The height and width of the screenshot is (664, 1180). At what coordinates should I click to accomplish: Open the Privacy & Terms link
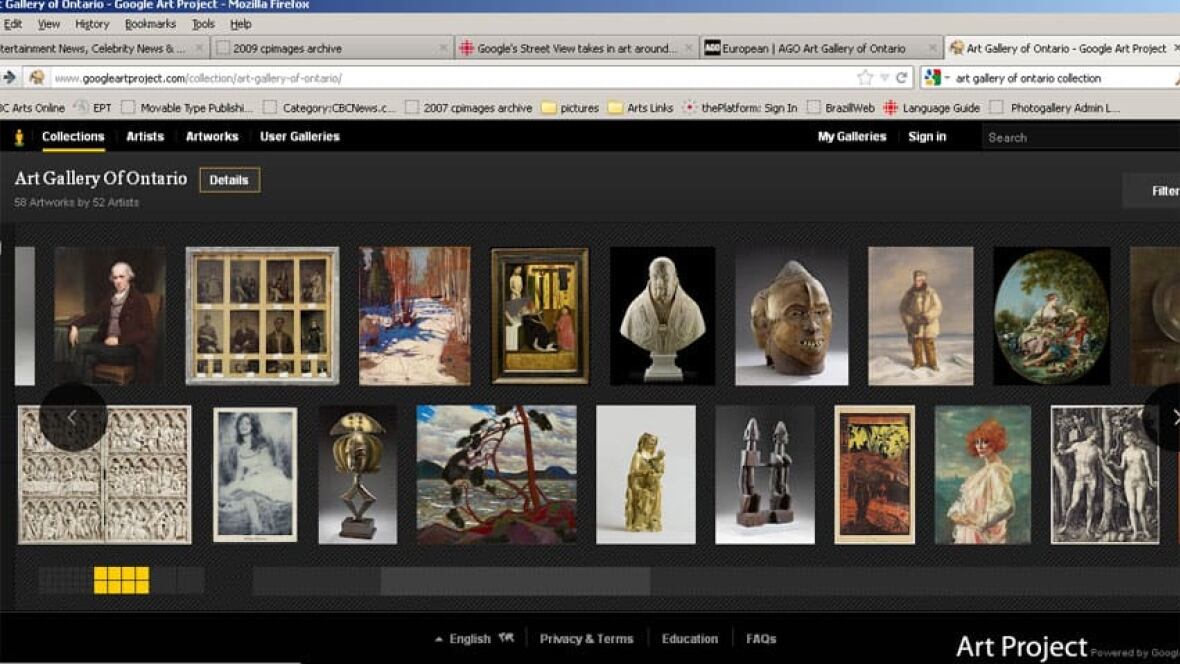587,639
